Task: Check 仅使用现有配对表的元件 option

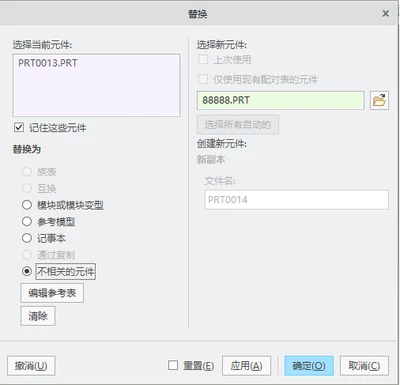Action: [x=203, y=79]
